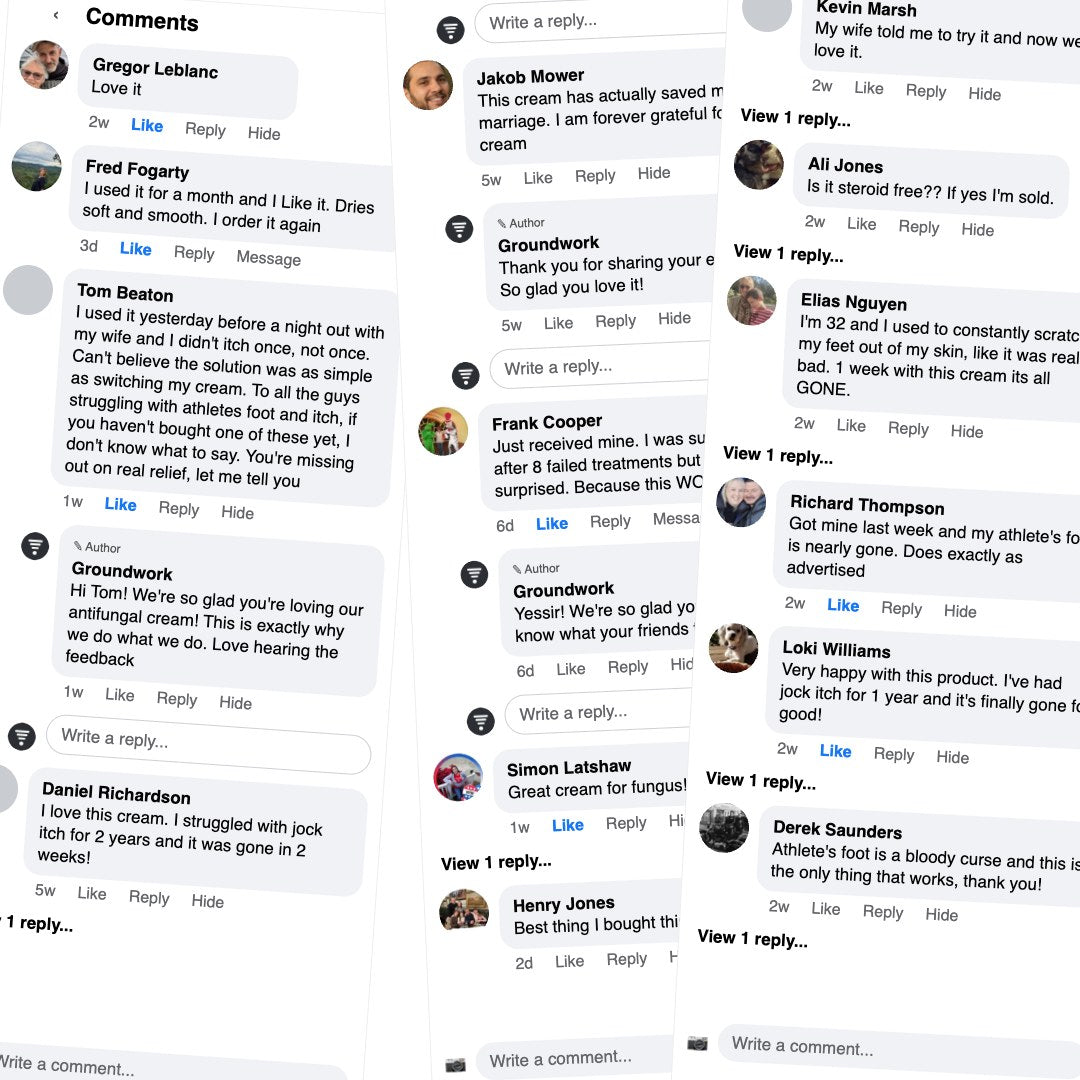Open camera icon in middle comment box
This screenshot has width=1080, height=1080.
[x=455, y=1065]
